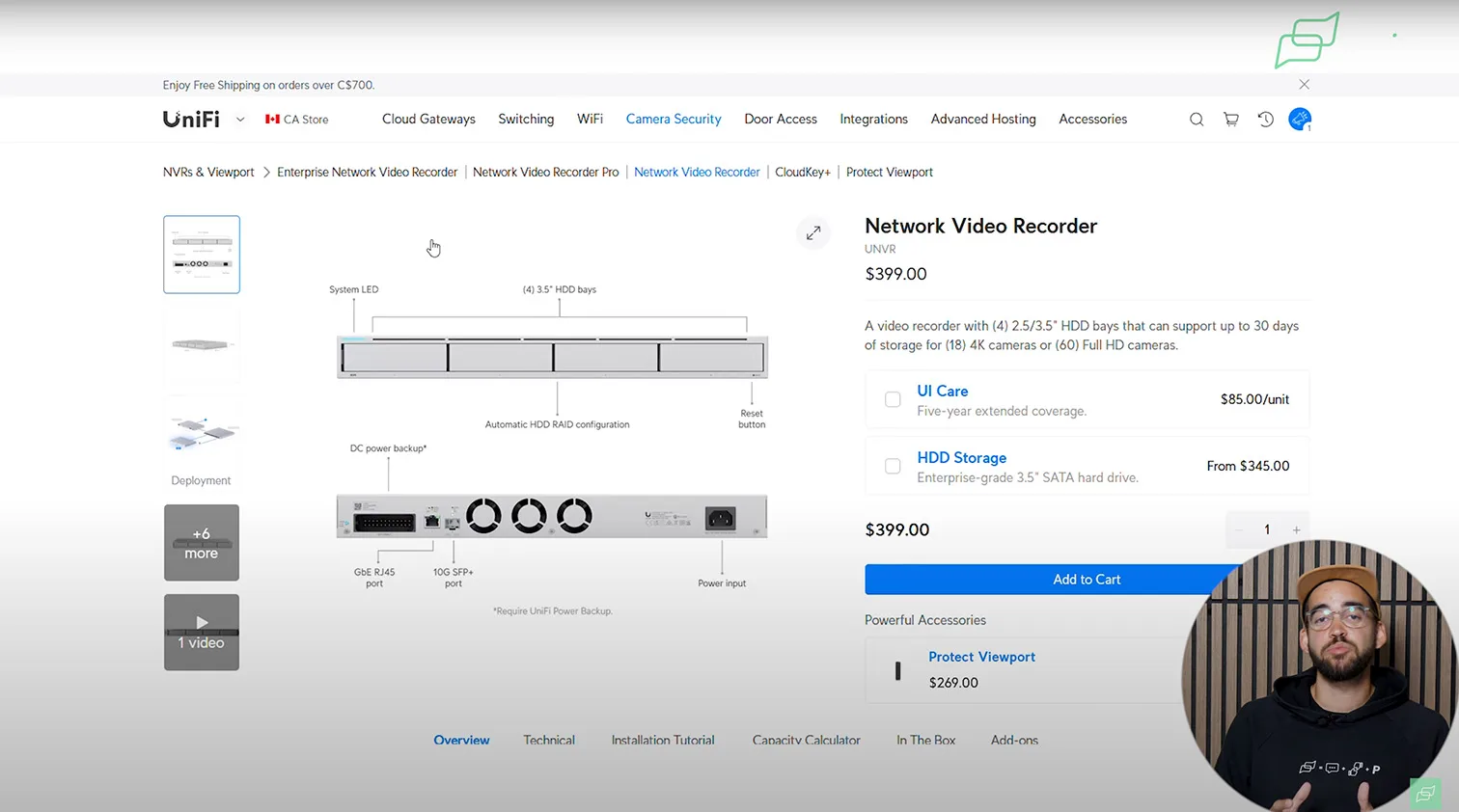The width and height of the screenshot is (1459, 812).
Task: Switch to the Technical tab
Action: click(549, 741)
